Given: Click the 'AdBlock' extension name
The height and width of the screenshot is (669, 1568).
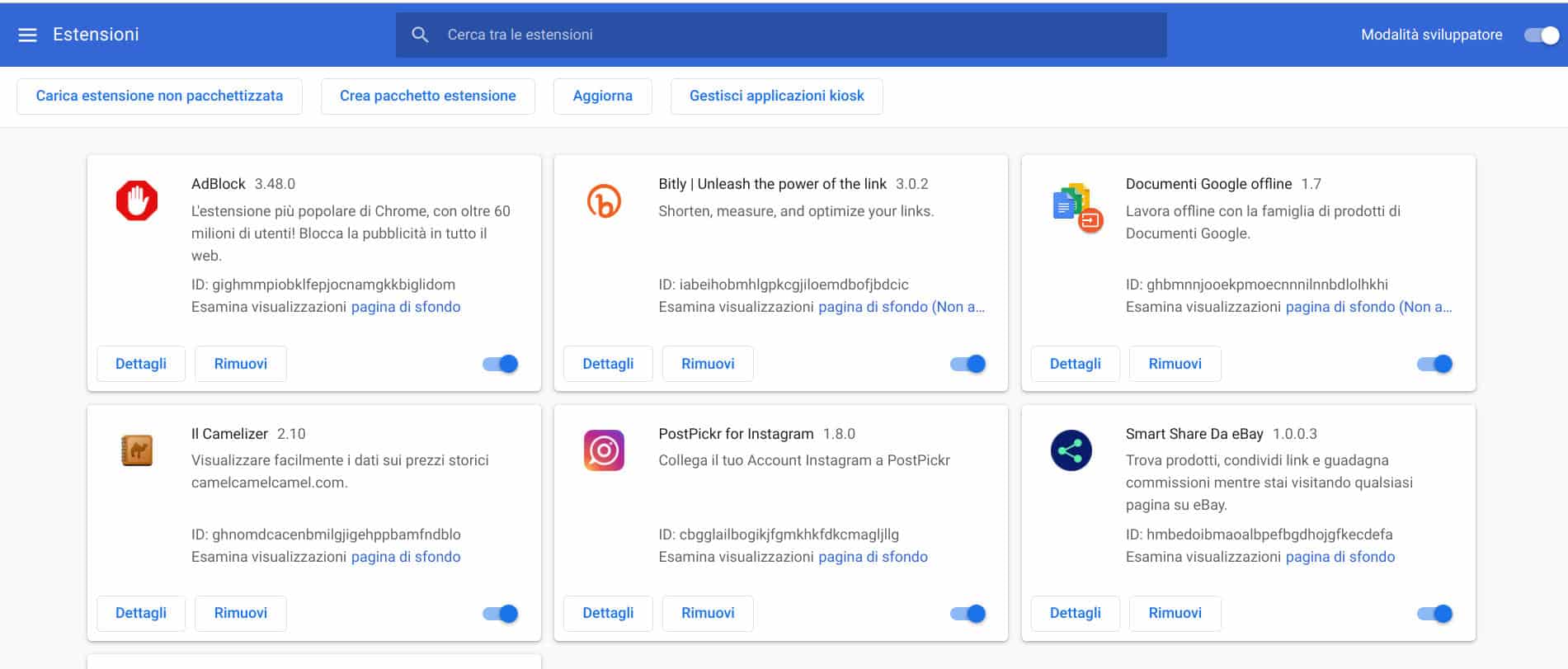Looking at the screenshot, I should [219, 184].
